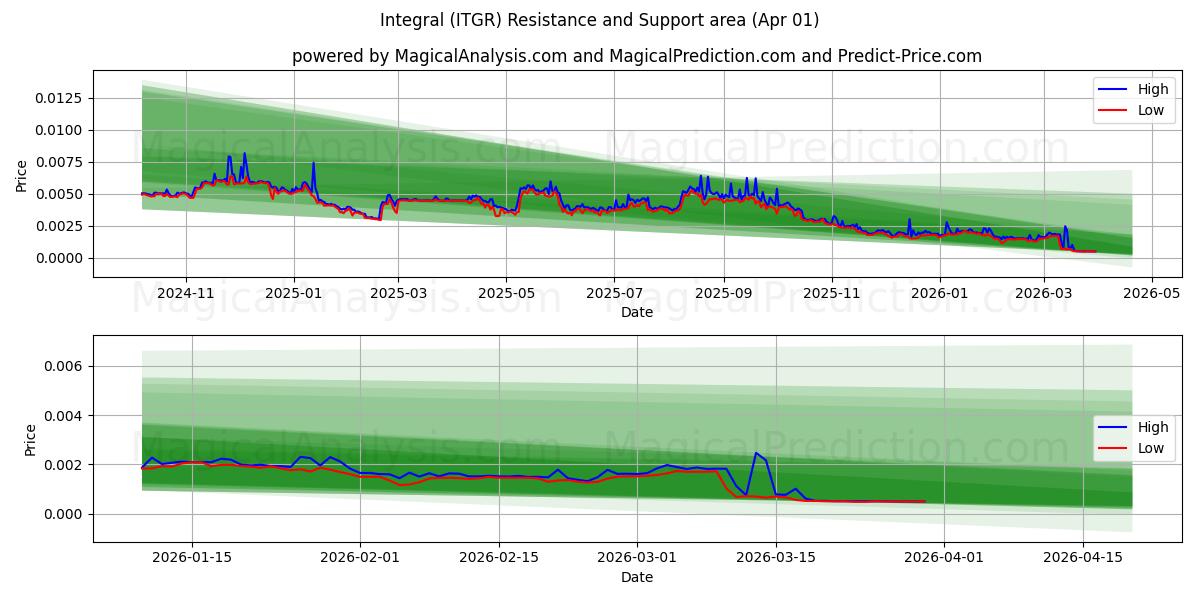Click the 2025-09 date tick label
Image resolution: width=1200 pixels, height=600 pixels.
[x=723, y=293]
